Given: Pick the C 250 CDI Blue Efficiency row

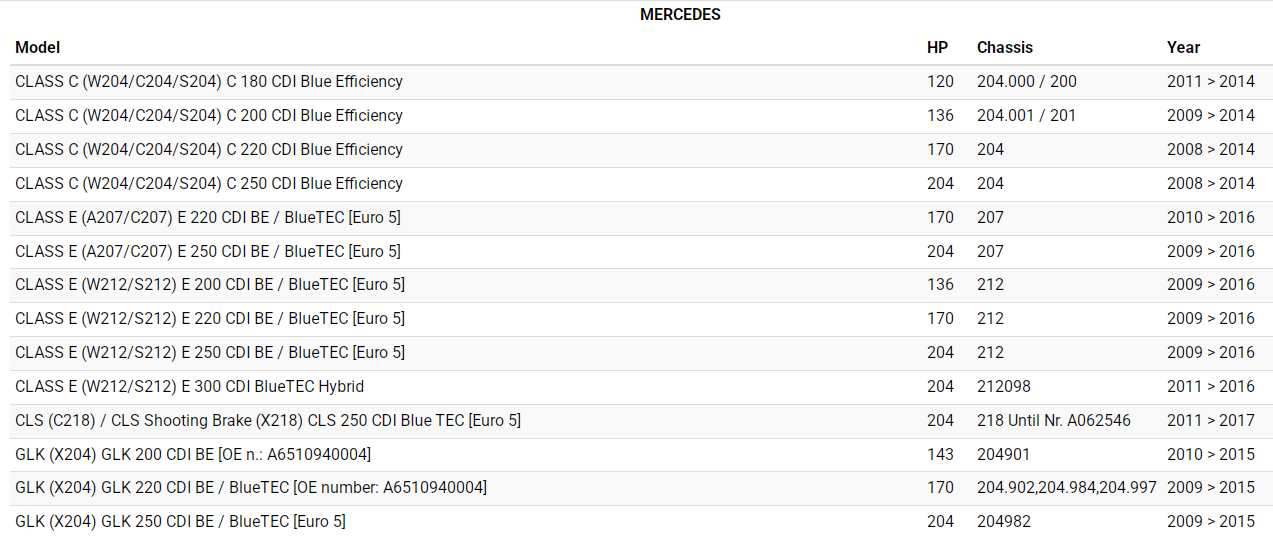Looking at the screenshot, I should click(209, 183).
